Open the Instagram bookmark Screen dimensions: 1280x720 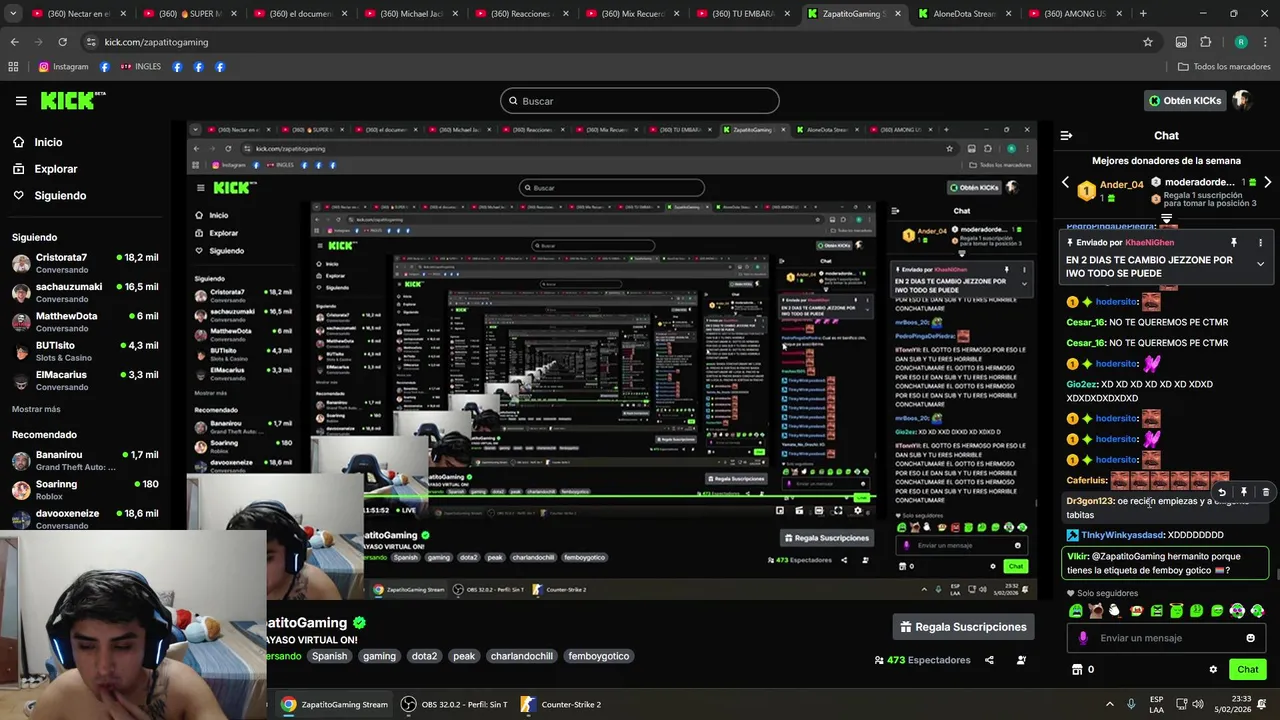[x=63, y=67]
